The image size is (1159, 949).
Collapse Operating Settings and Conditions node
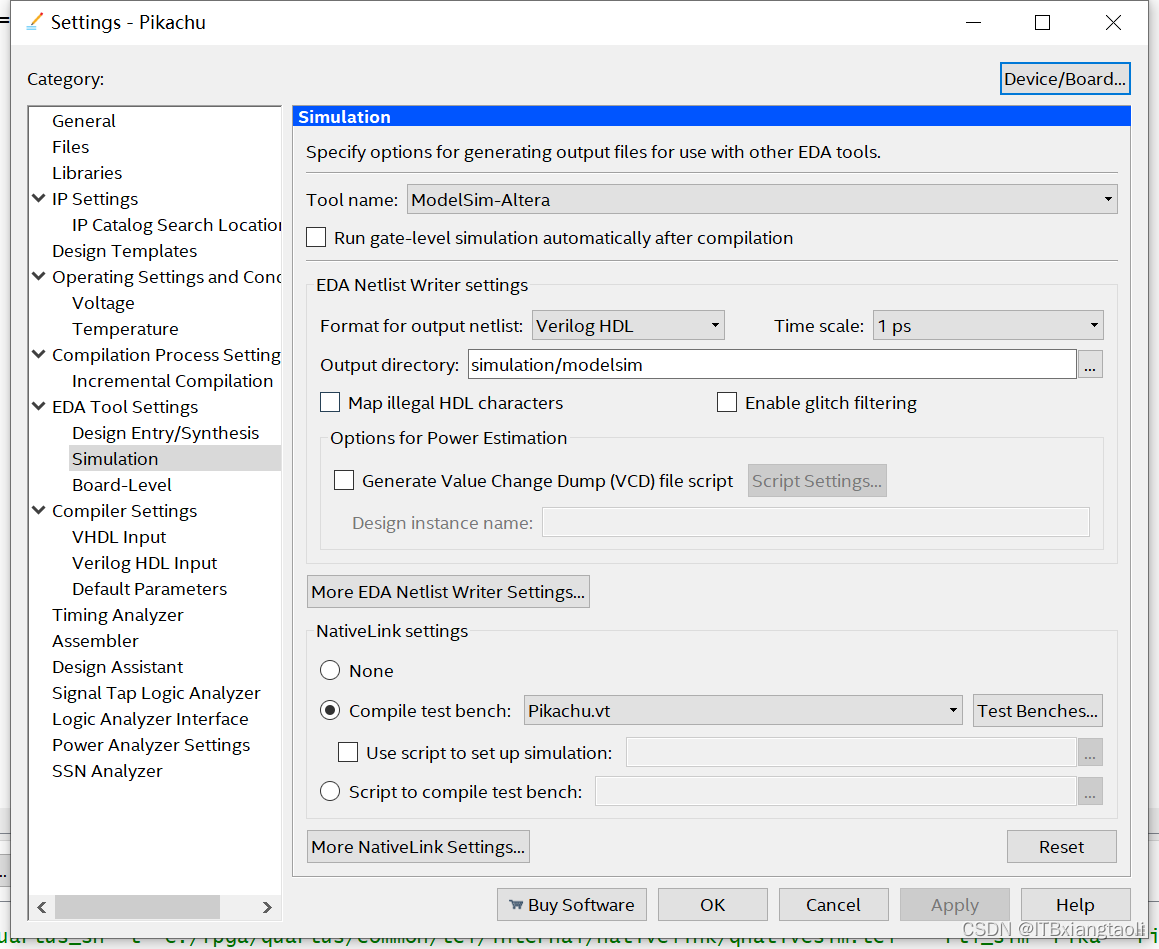tap(39, 276)
